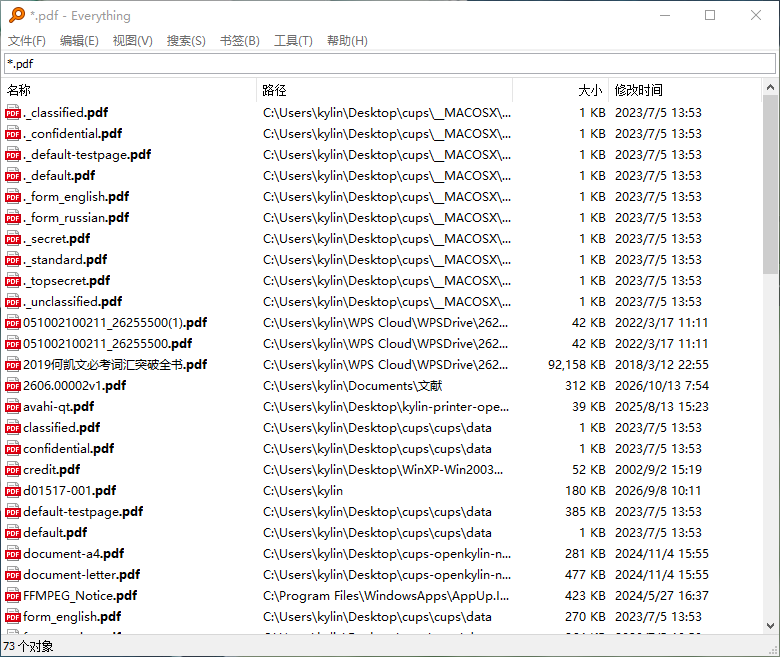Open the 书签(B) menu

(240, 41)
